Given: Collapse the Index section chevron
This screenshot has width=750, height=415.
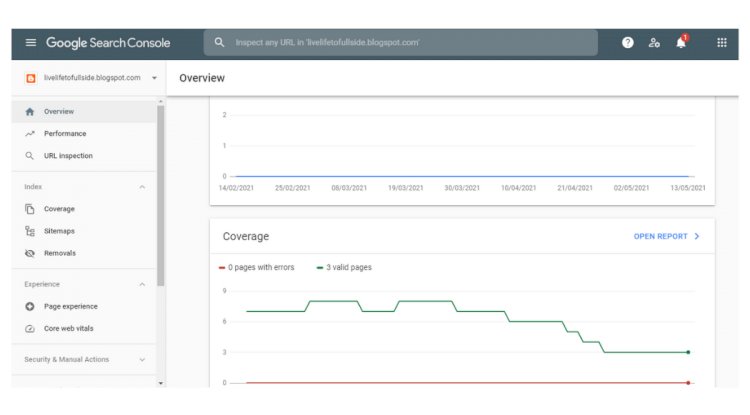Looking at the screenshot, I should (142, 187).
